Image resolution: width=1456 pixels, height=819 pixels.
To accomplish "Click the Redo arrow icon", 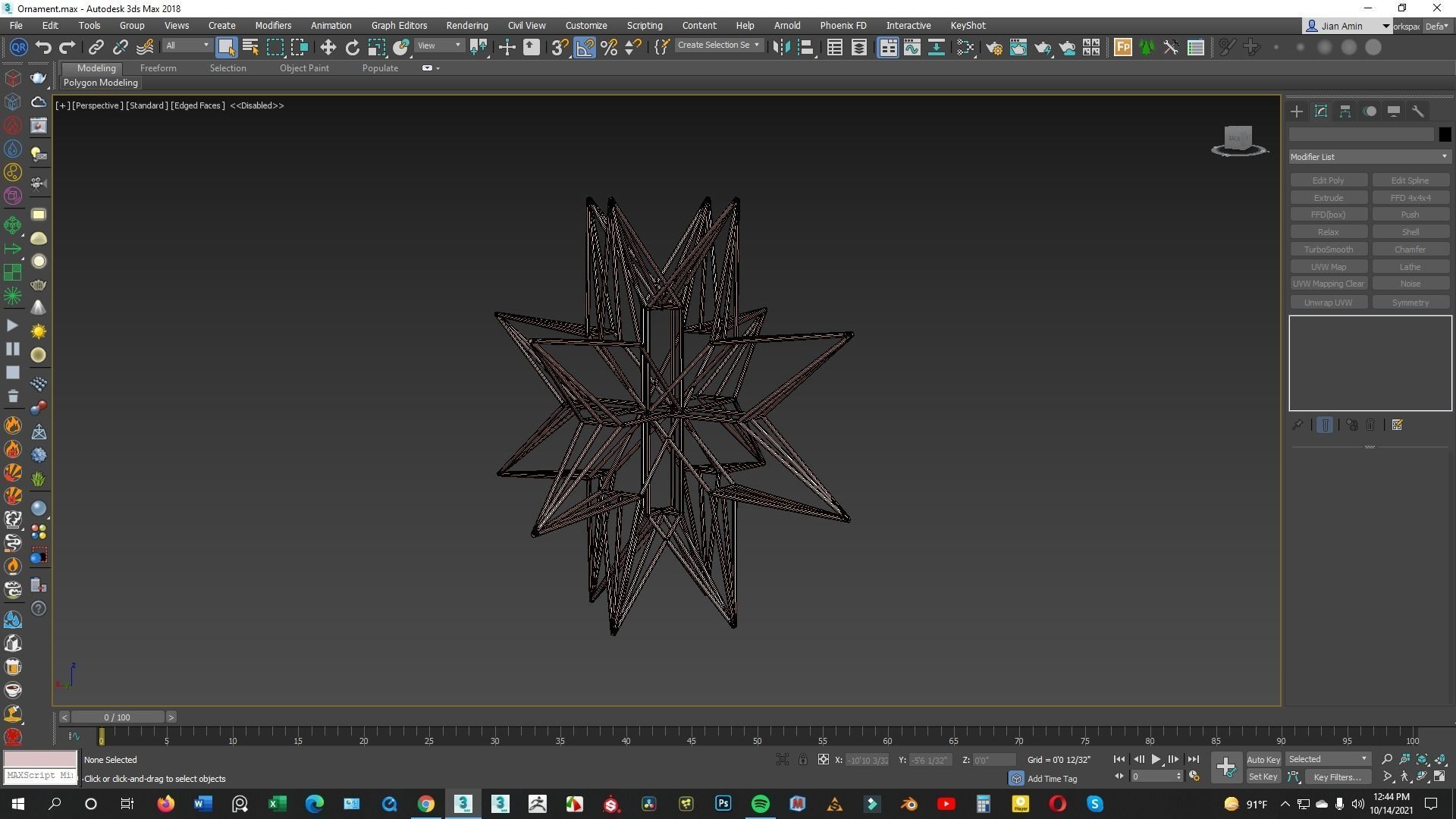I will click(x=67, y=47).
